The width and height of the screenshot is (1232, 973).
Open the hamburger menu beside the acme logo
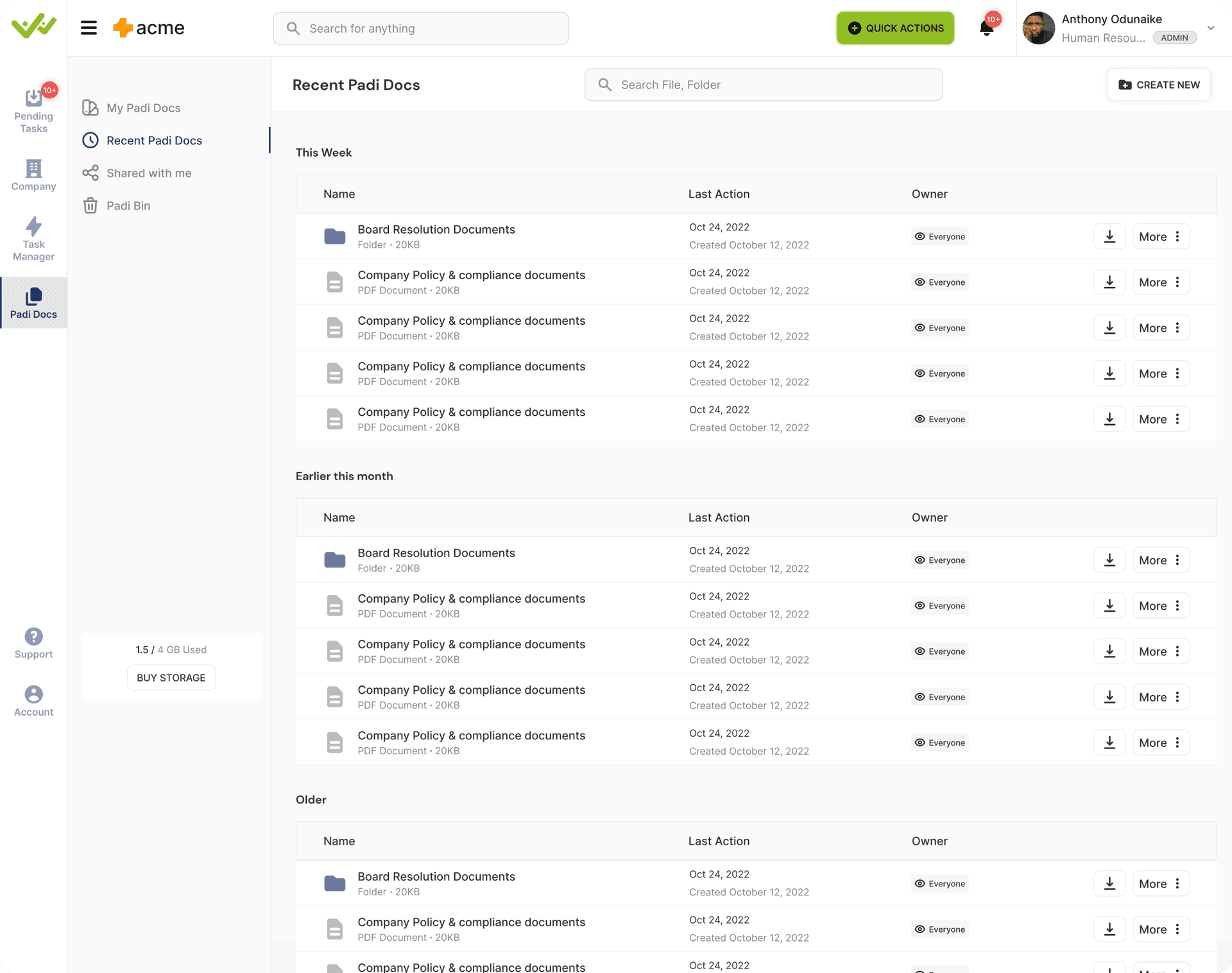coord(89,28)
